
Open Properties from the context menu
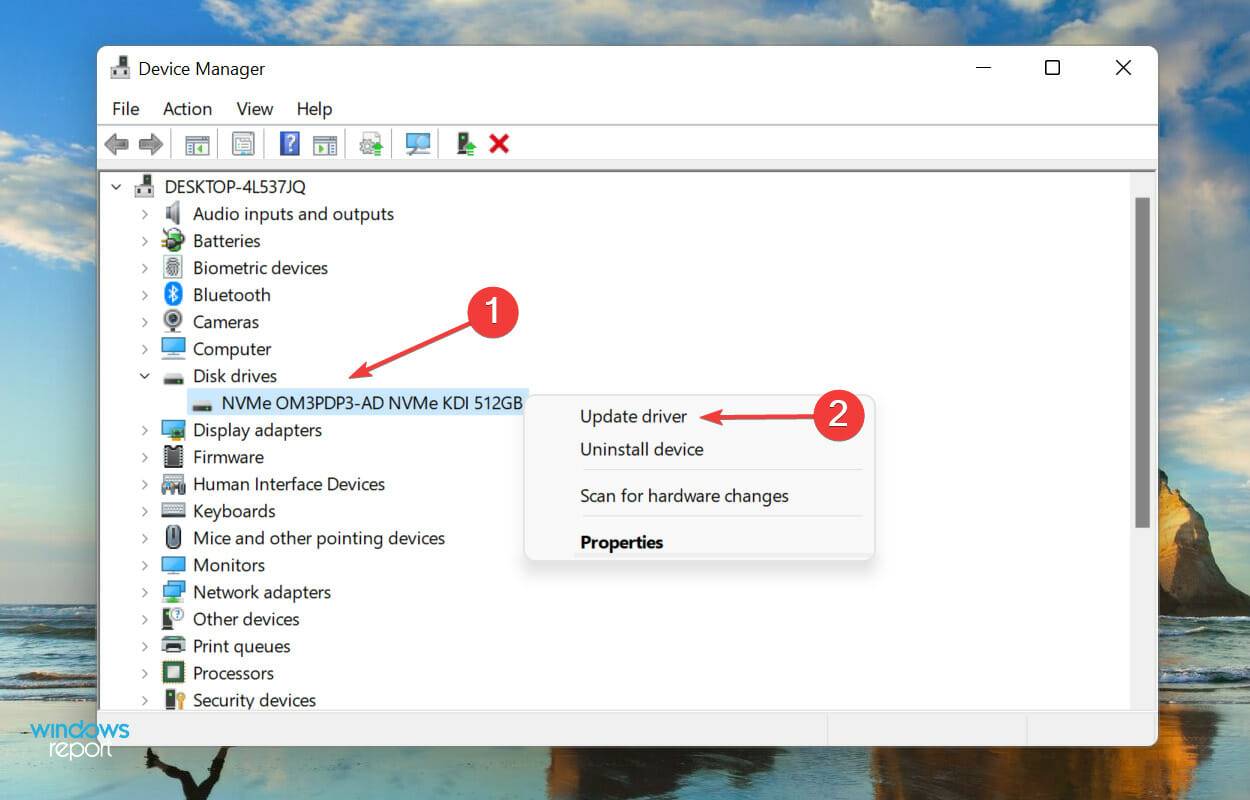pyautogui.click(x=621, y=542)
